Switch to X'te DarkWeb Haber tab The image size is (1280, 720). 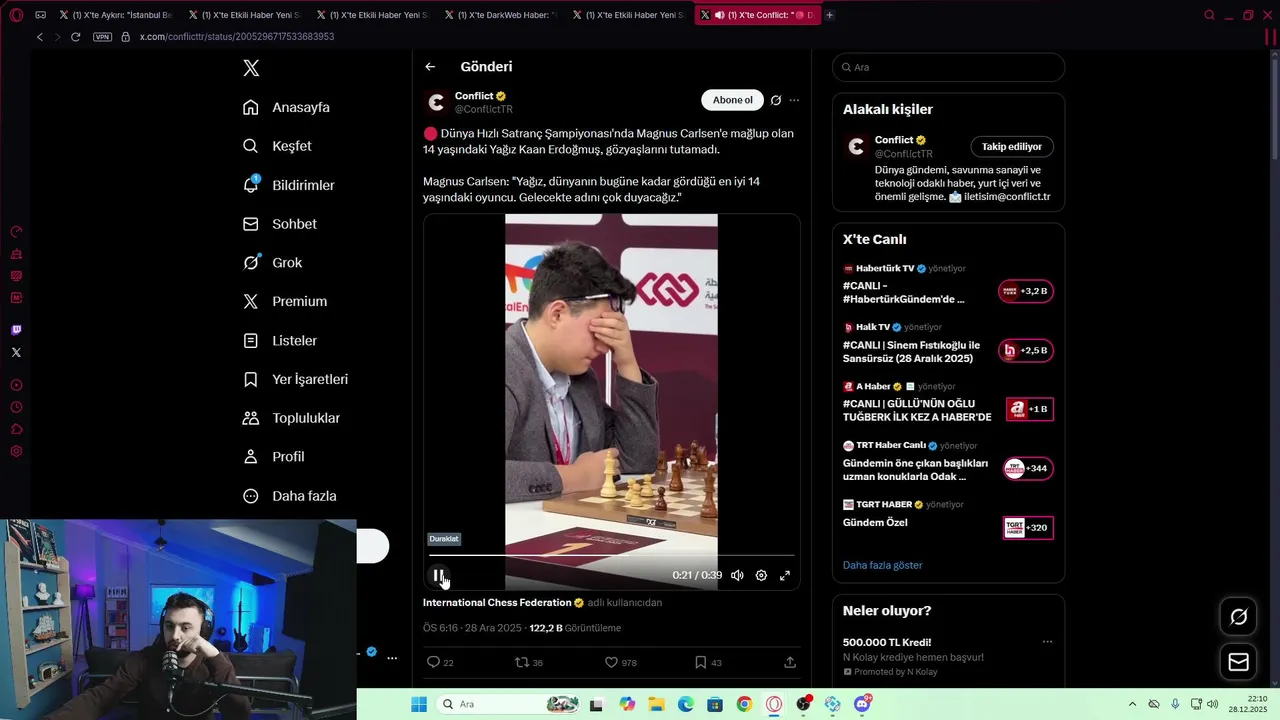[501, 15]
